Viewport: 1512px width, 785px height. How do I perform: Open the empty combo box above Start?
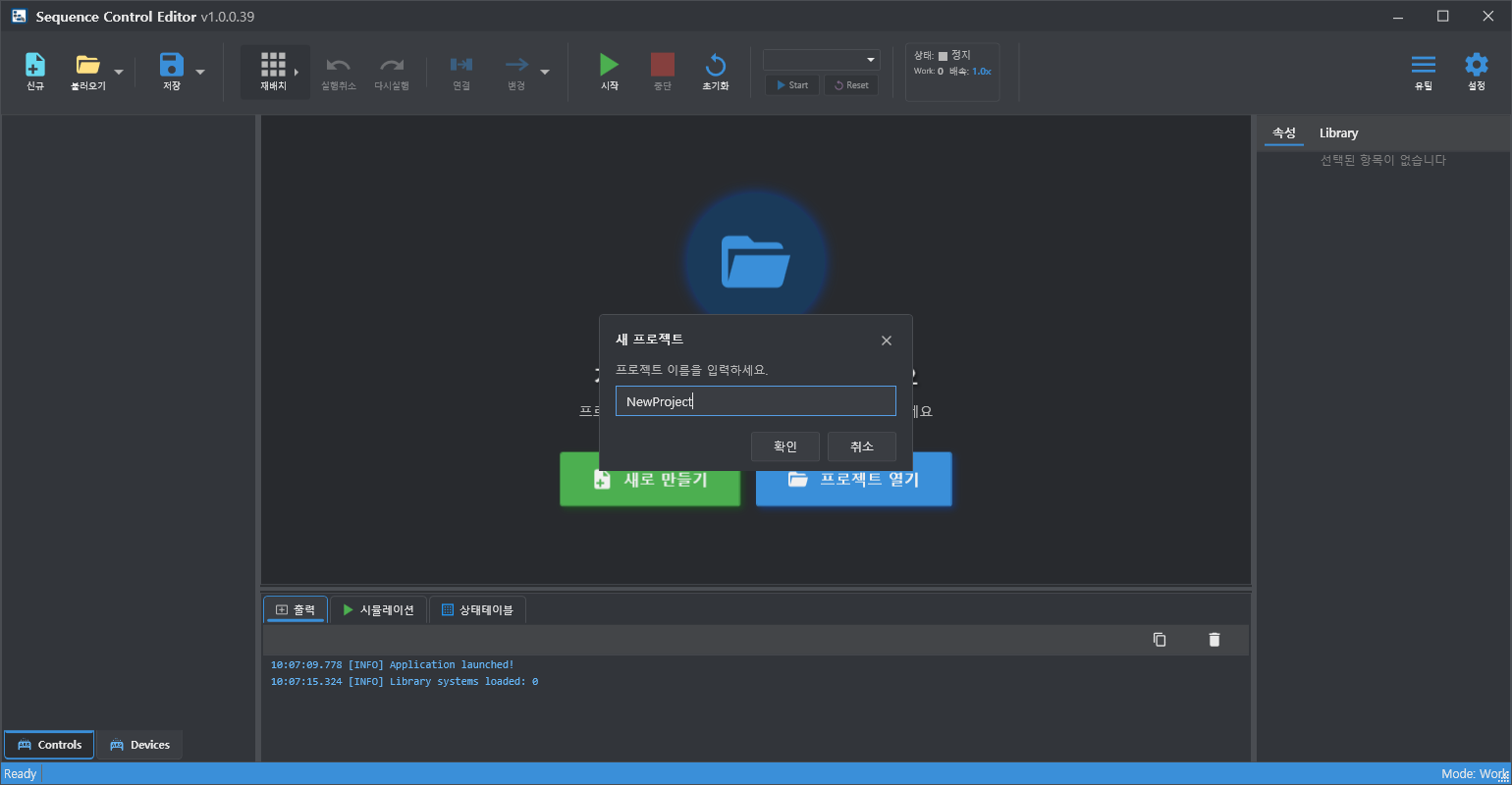(822, 60)
